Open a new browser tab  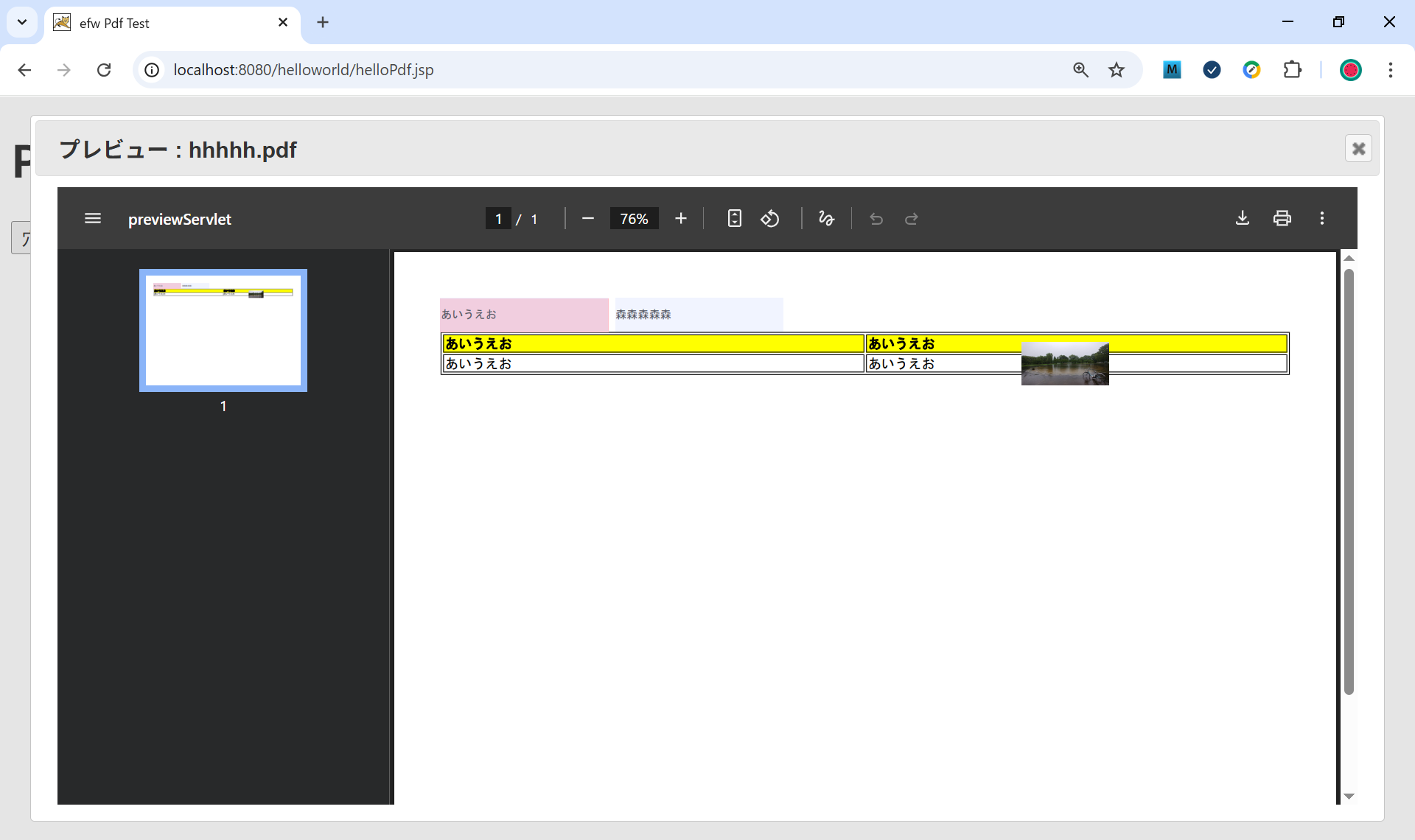tap(323, 22)
